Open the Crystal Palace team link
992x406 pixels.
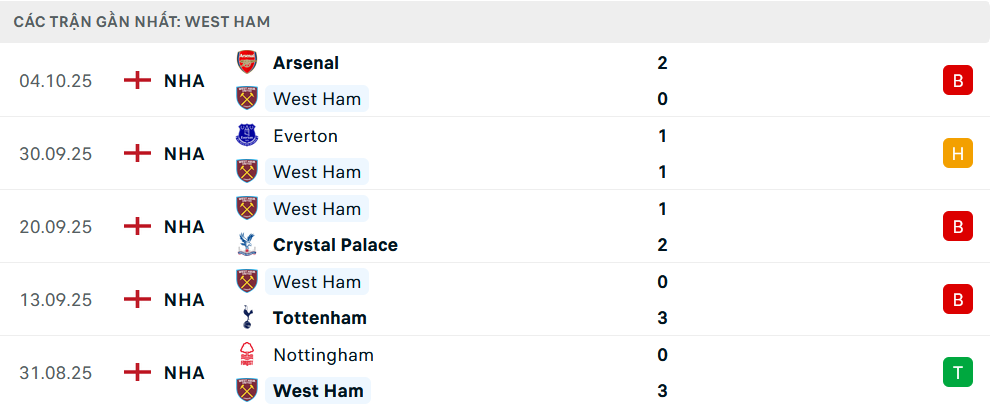[x=335, y=245]
